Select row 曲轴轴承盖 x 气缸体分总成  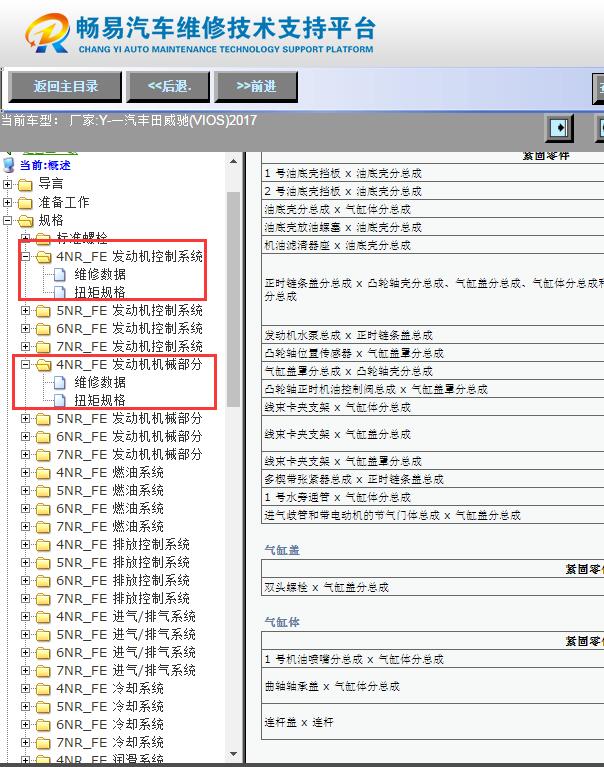pos(432,686)
